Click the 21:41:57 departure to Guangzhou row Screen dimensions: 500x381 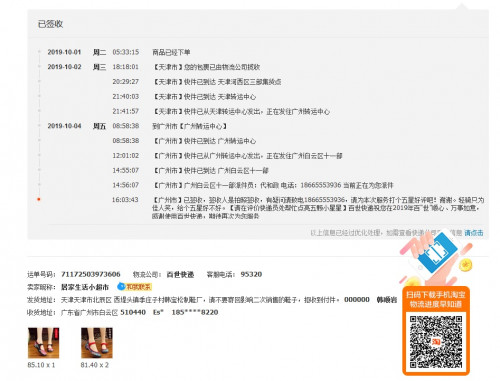pyautogui.click(x=221, y=111)
